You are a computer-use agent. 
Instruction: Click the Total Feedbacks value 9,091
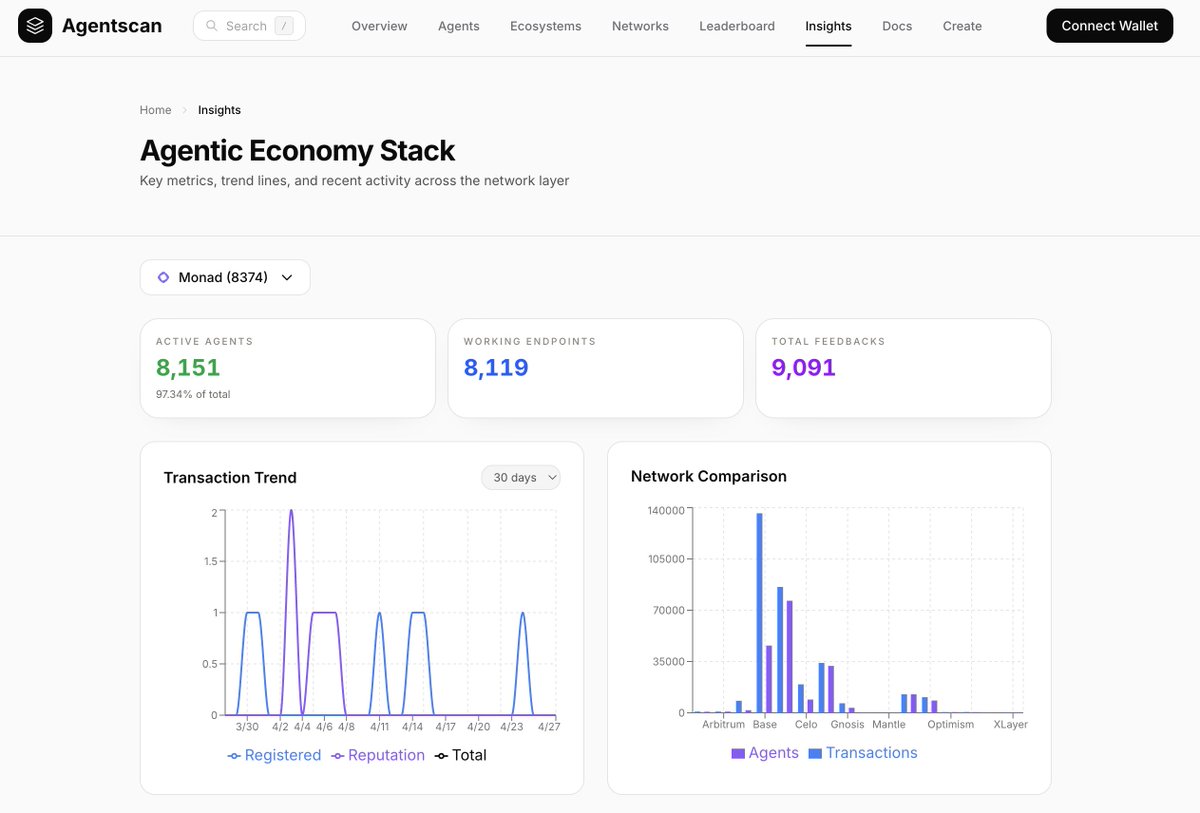tap(804, 367)
